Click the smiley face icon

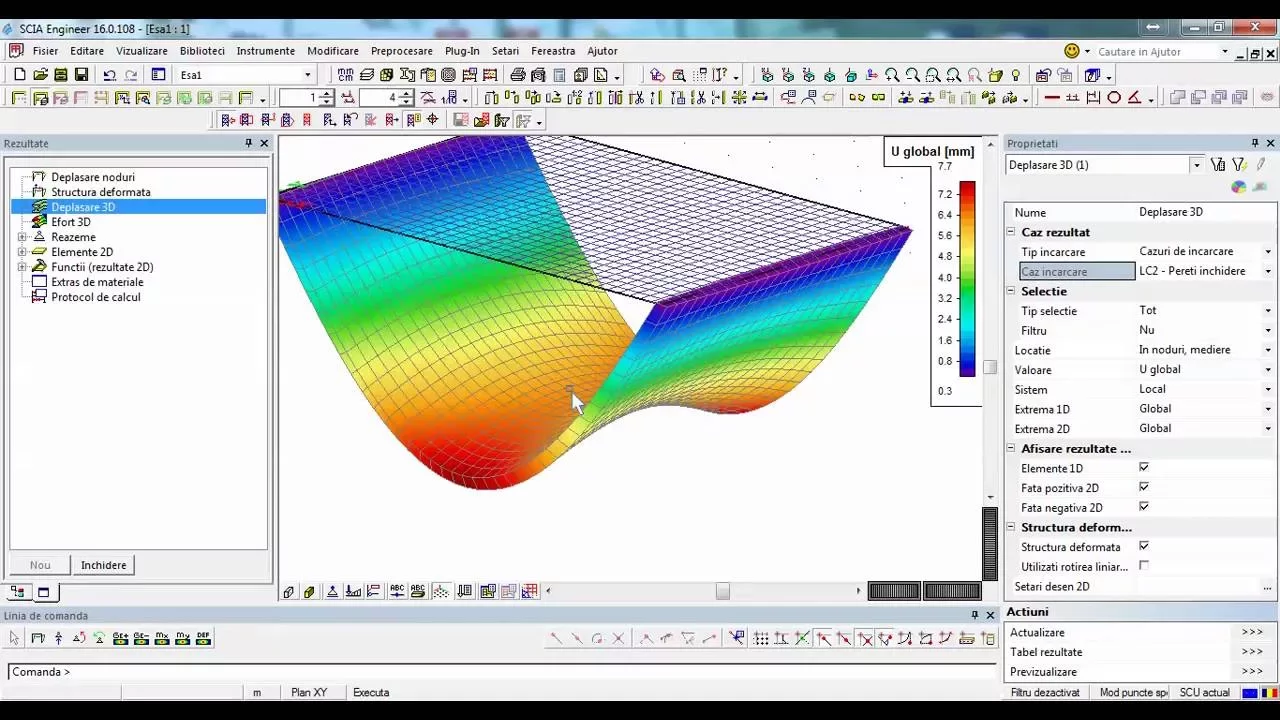(1072, 51)
